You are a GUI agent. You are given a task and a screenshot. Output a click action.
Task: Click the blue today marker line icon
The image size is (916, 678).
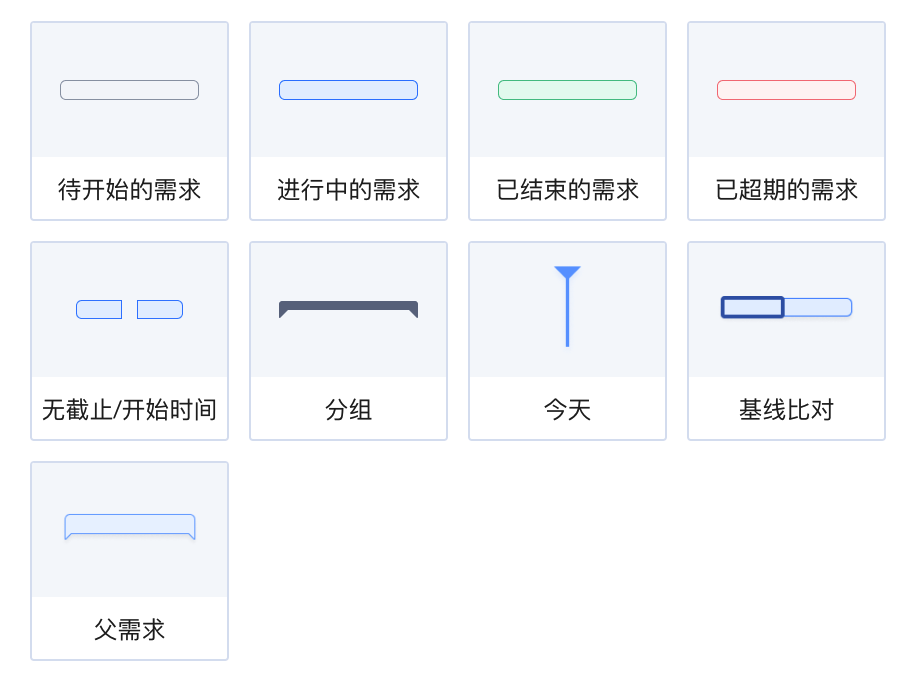pos(567,315)
